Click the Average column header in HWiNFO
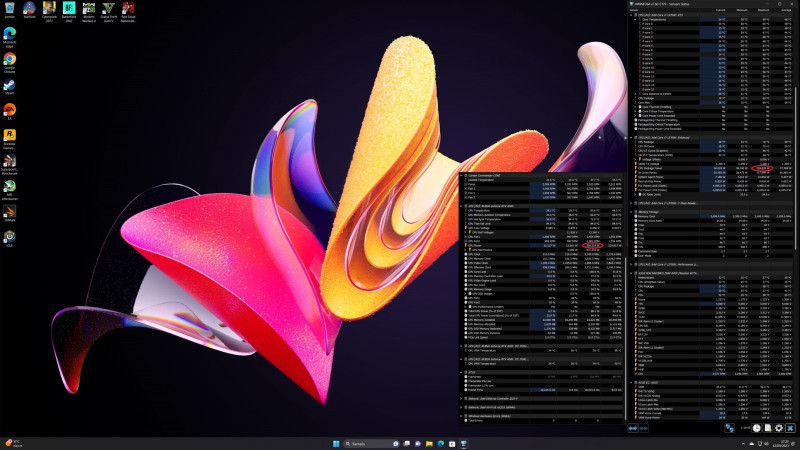 click(x=786, y=10)
